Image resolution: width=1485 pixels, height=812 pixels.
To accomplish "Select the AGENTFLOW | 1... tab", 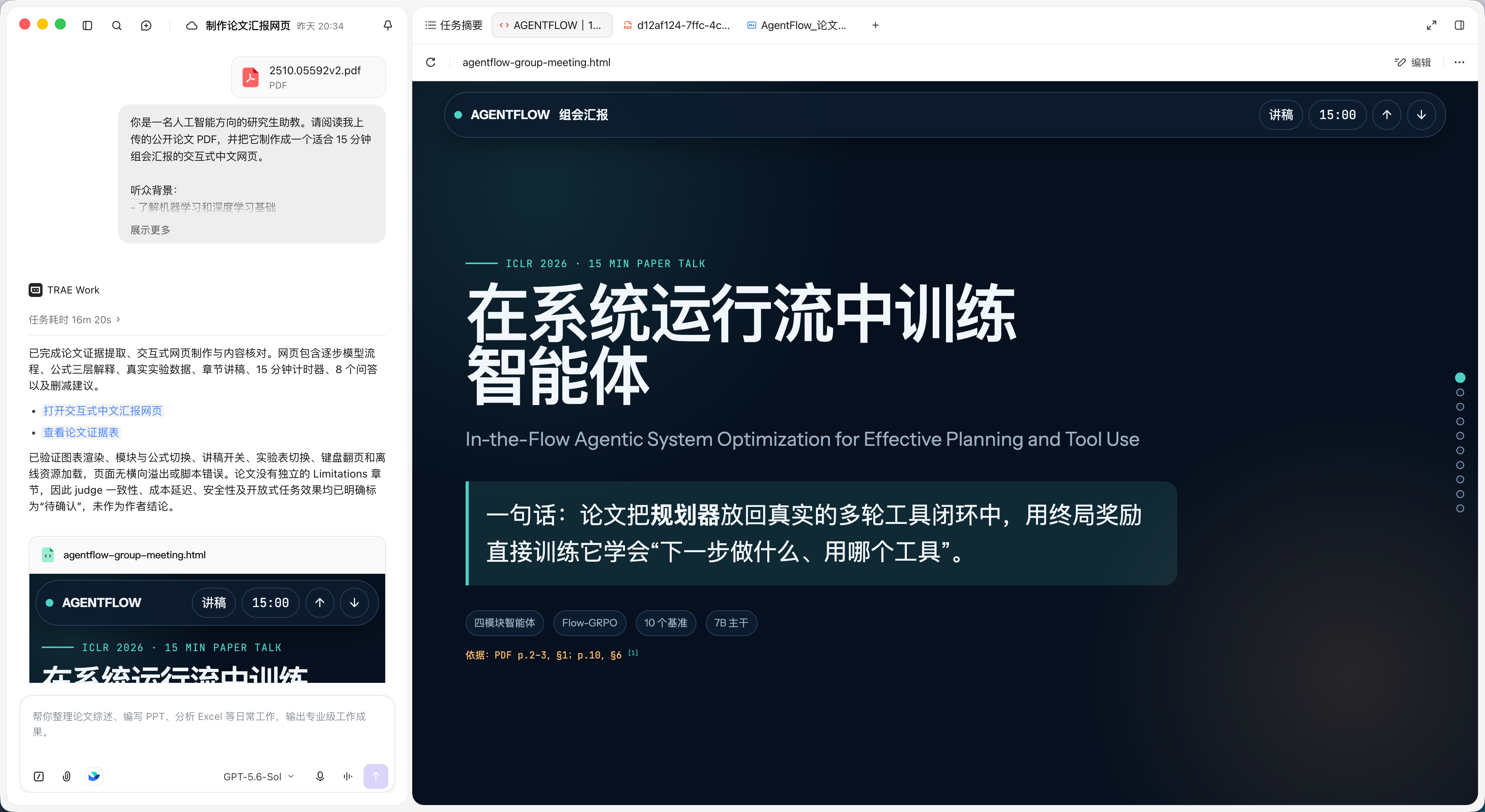I will (551, 26).
